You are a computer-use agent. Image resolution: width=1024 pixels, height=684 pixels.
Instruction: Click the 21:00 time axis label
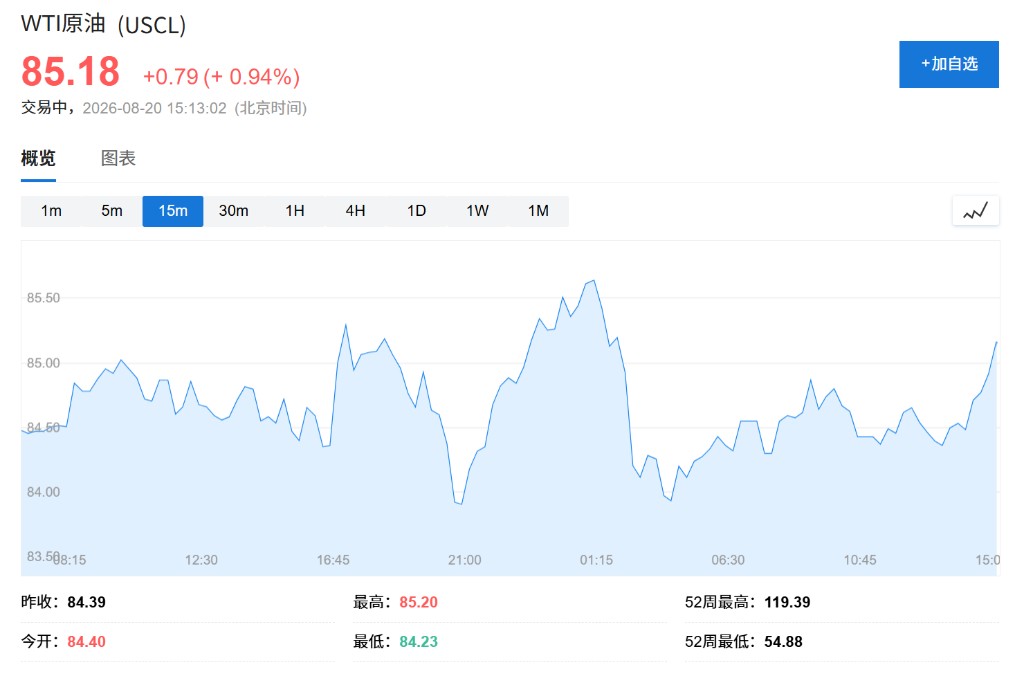464,560
